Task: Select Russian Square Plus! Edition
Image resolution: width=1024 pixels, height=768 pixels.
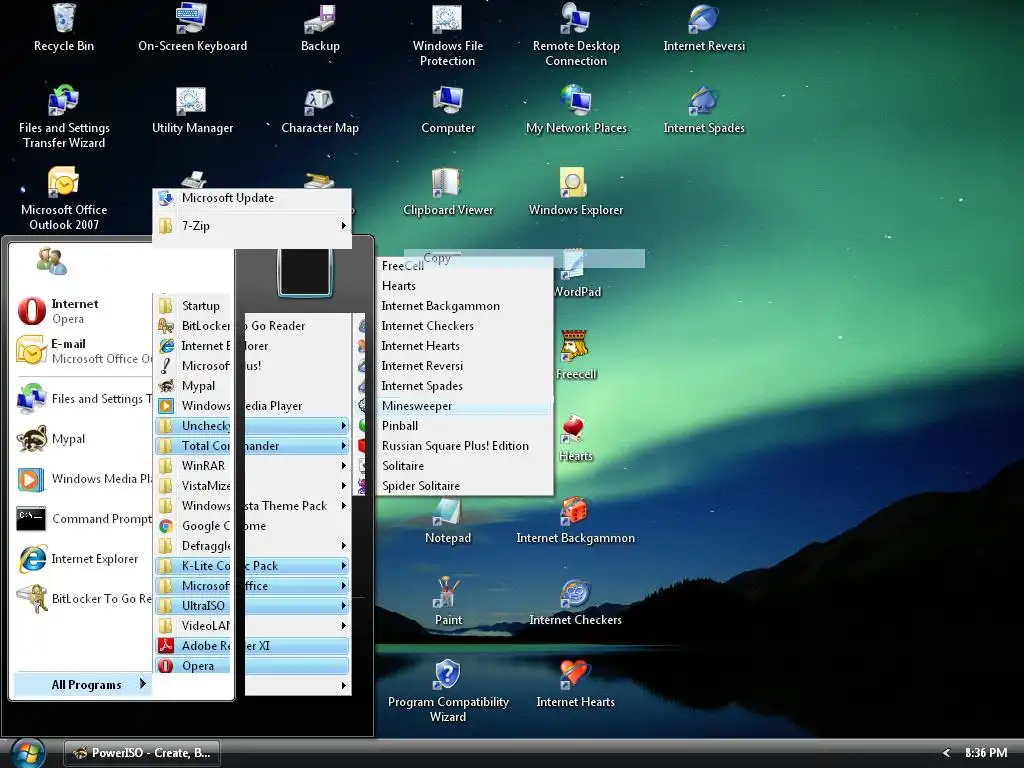Action: pyautogui.click(x=464, y=446)
